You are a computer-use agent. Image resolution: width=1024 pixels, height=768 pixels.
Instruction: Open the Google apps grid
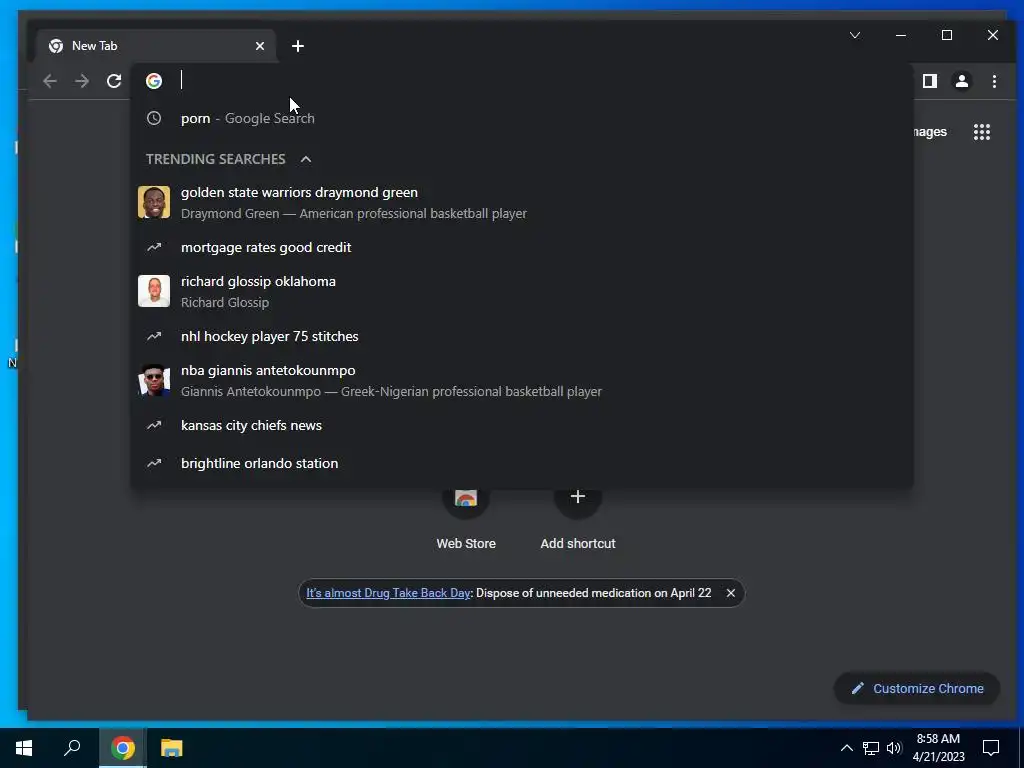tap(982, 132)
